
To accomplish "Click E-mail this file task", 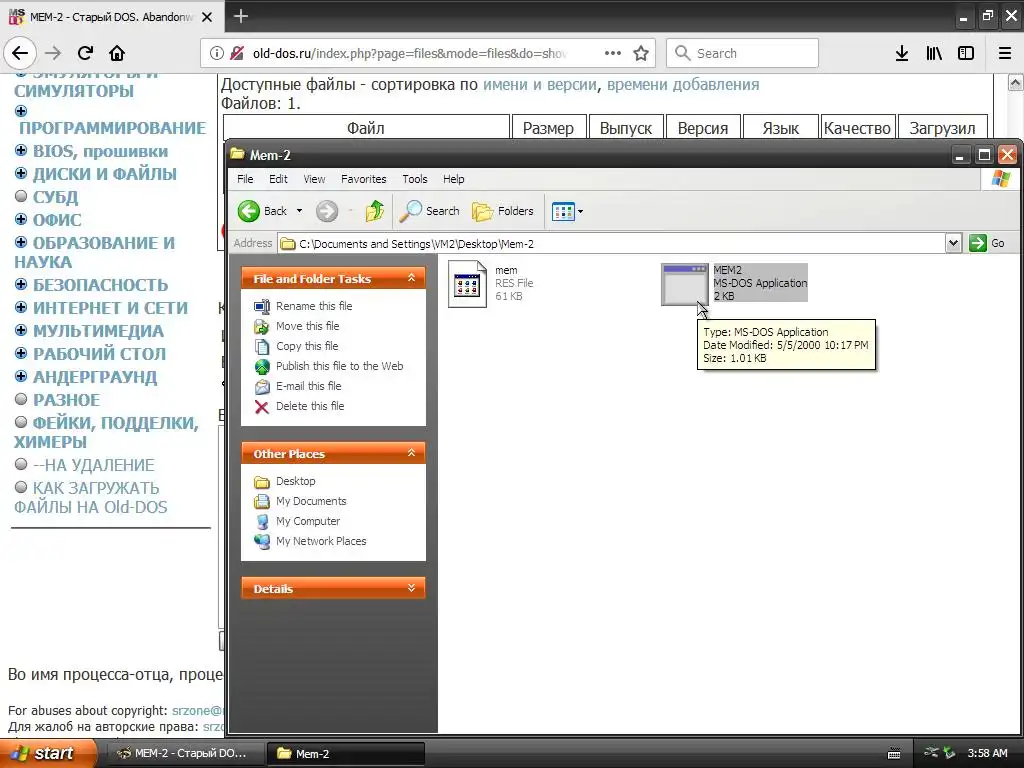I will (308, 386).
